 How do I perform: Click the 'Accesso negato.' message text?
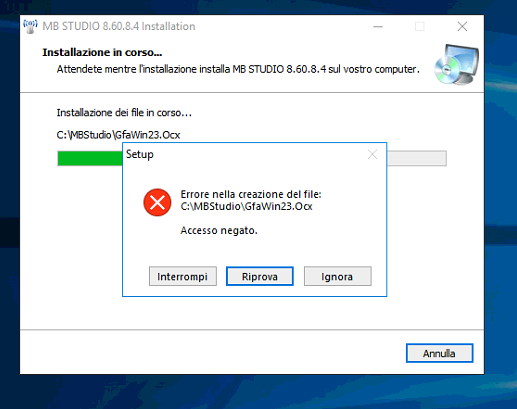[219, 230]
